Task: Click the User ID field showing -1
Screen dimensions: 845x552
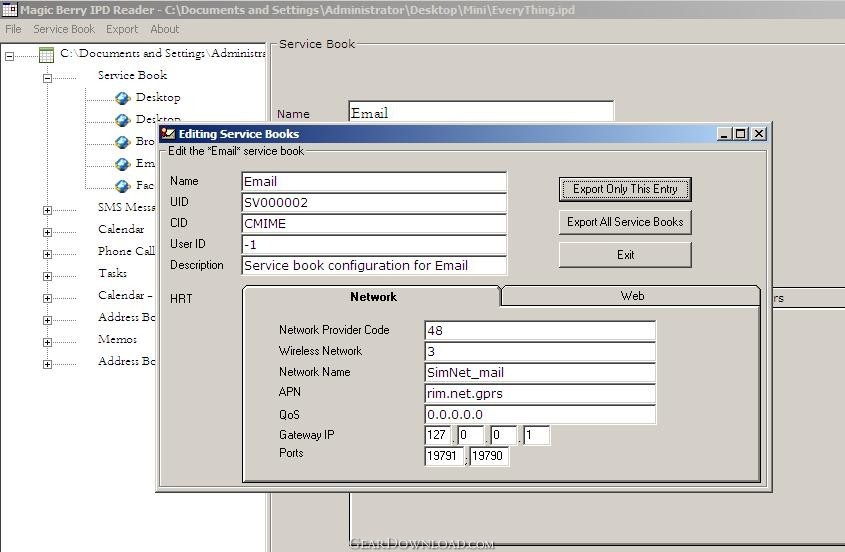Action: tap(374, 245)
